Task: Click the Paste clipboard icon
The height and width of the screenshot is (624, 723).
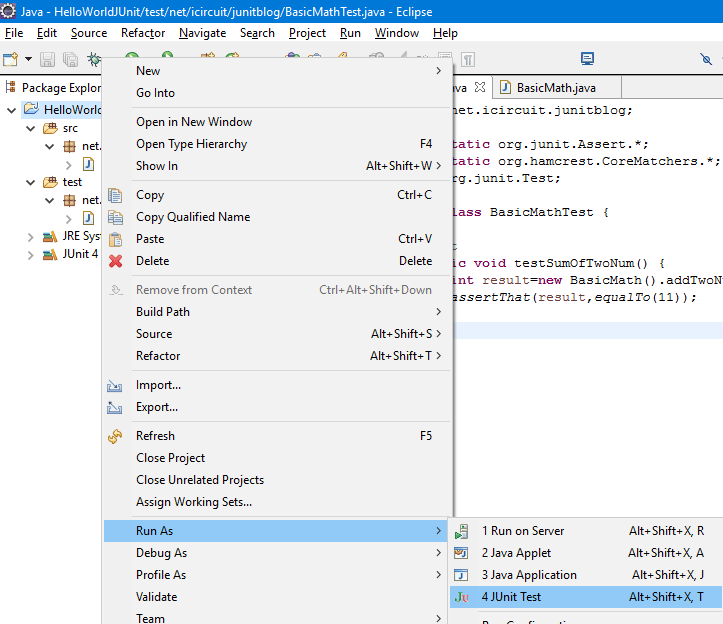Action: point(115,239)
